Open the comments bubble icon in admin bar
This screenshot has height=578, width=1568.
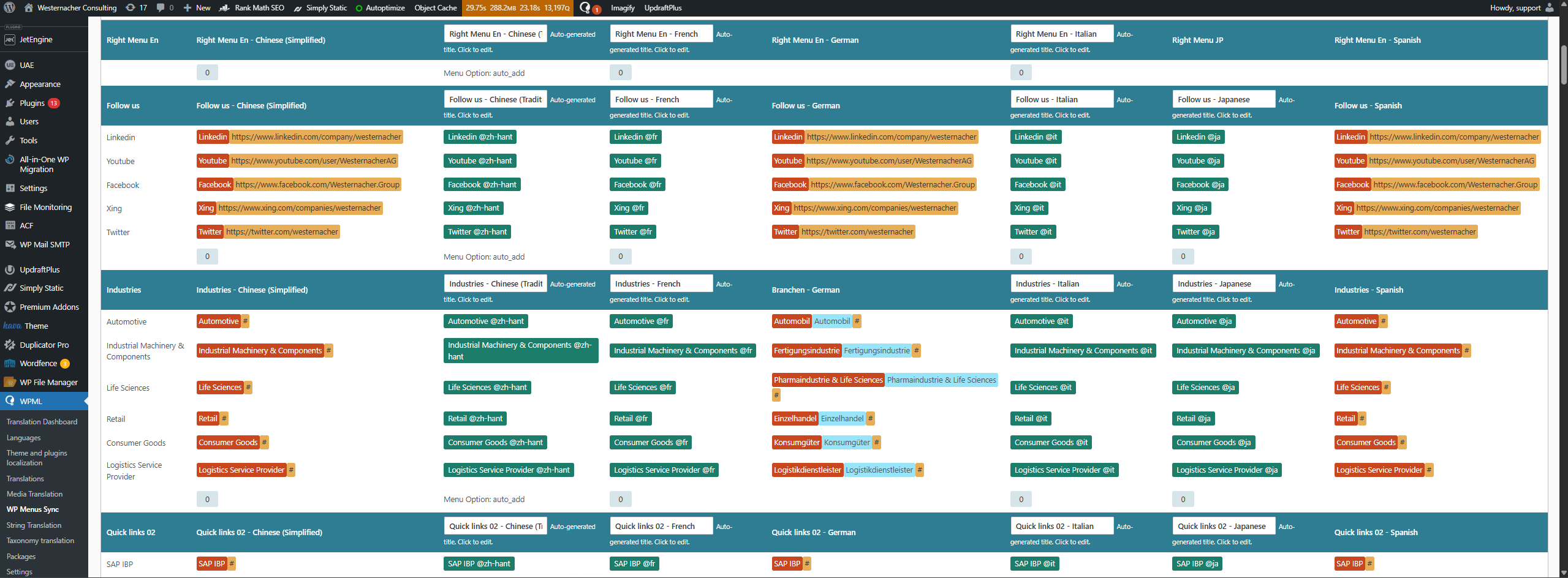point(161,7)
